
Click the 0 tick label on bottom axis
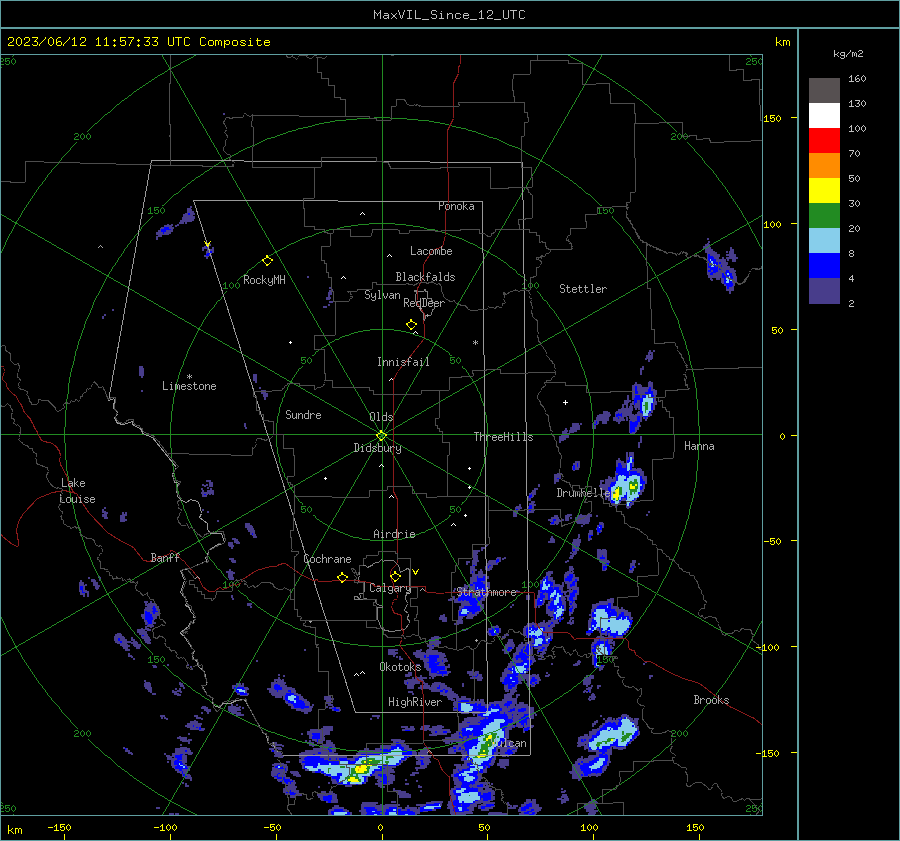pyautogui.click(x=381, y=827)
